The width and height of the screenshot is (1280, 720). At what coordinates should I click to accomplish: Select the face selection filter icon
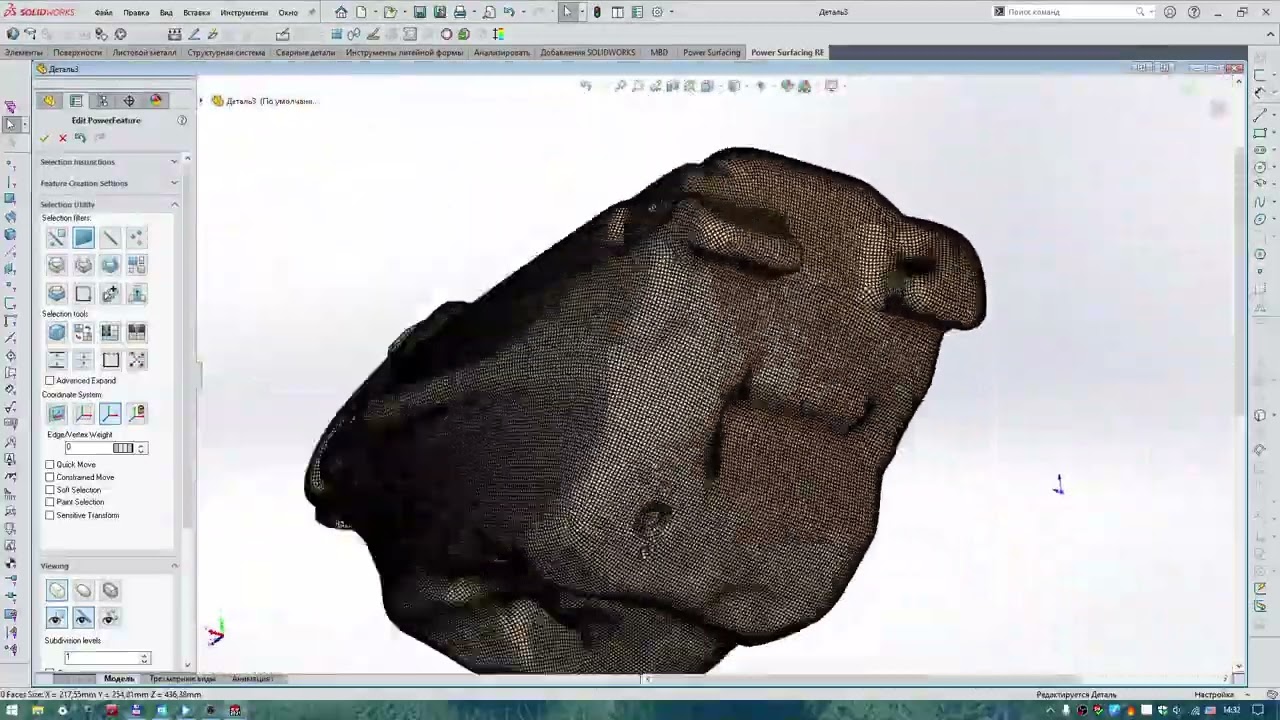point(83,237)
